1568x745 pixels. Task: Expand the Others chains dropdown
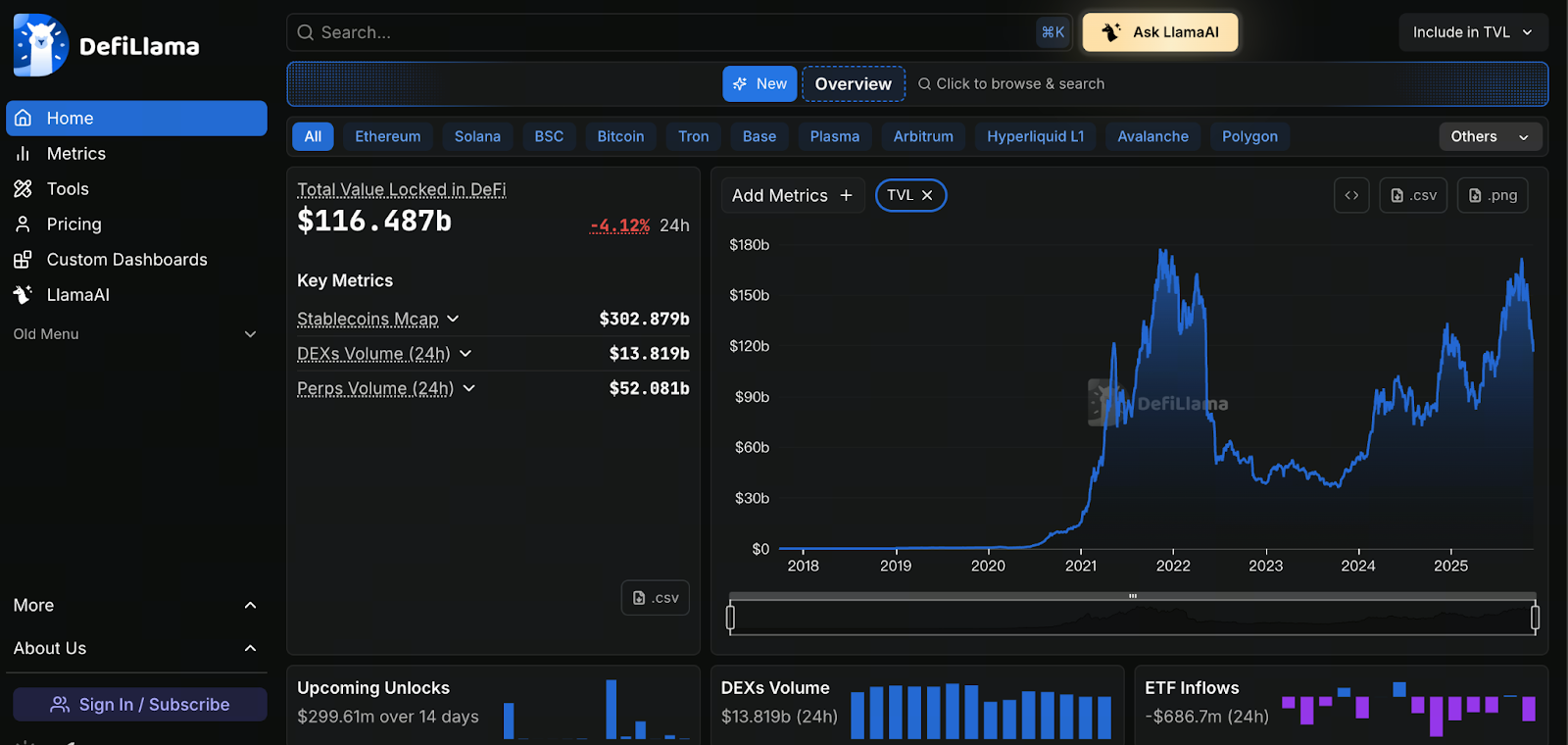click(x=1489, y=136)
